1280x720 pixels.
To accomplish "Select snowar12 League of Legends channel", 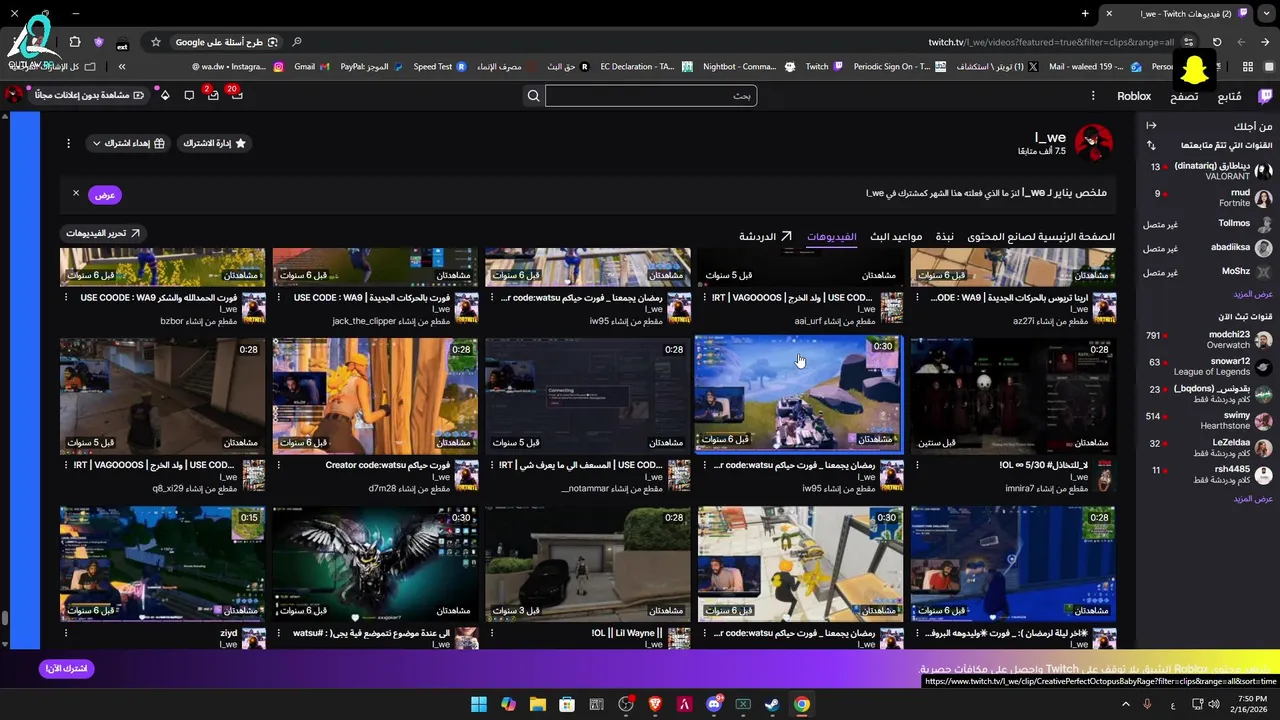I will (x=1209, y=366).
